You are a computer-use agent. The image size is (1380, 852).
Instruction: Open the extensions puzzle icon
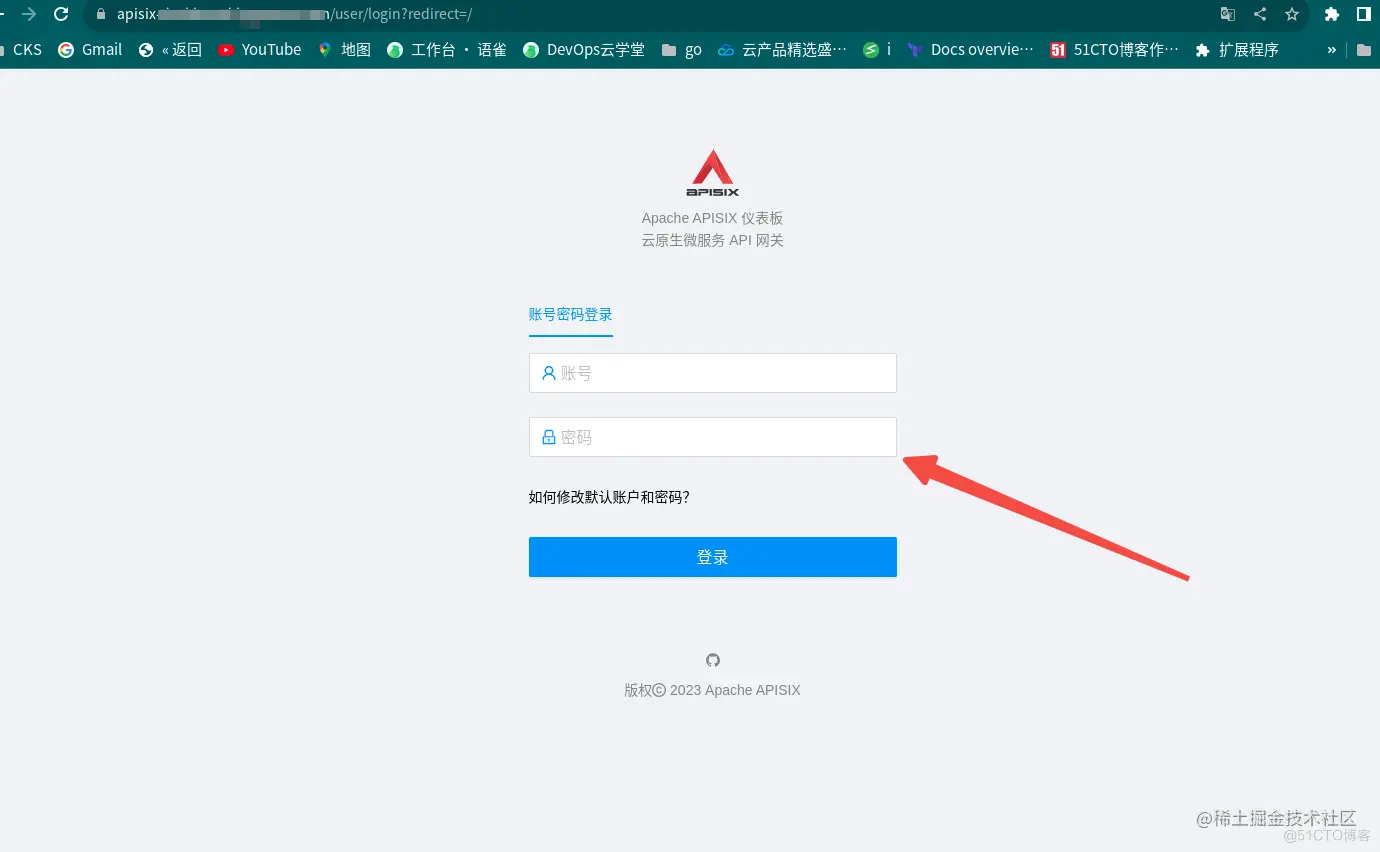coord(1332,14)
